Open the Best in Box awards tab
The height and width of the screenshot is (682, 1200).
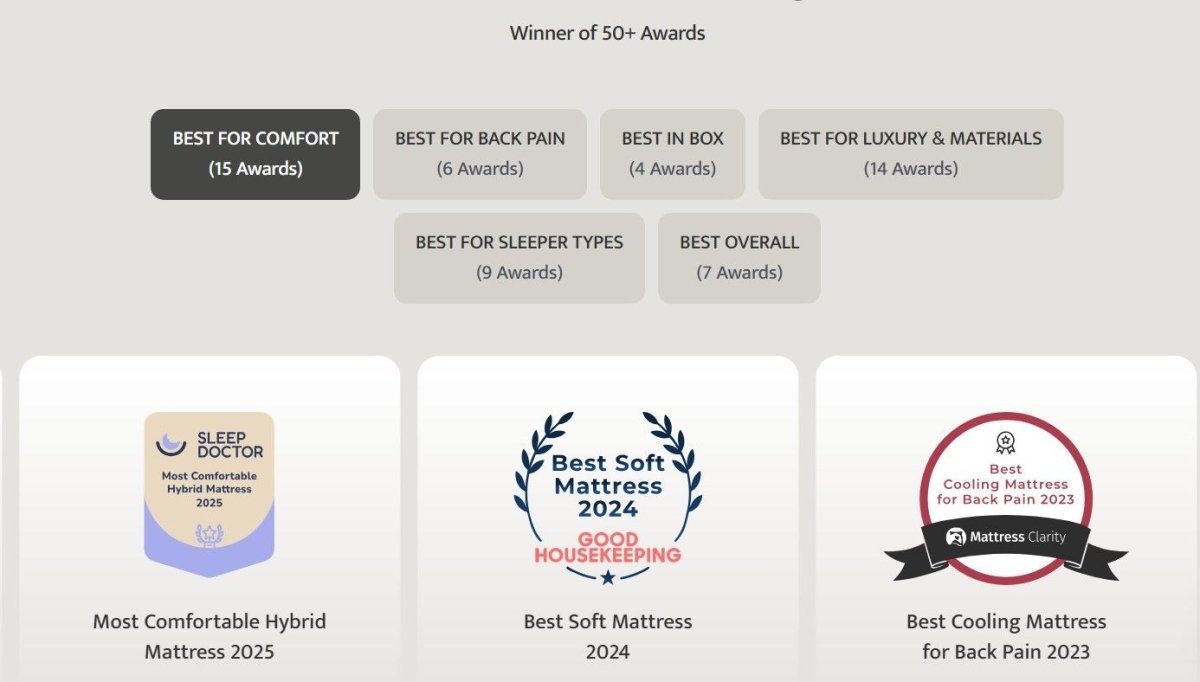click(672, 154)
